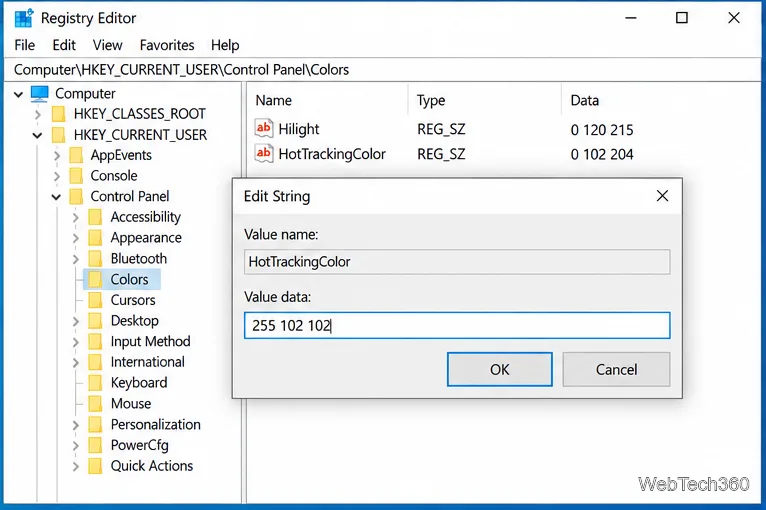The image size is (766, 510).
Task: Click the Quick Actions folder icon
Action: click(95, 466)
